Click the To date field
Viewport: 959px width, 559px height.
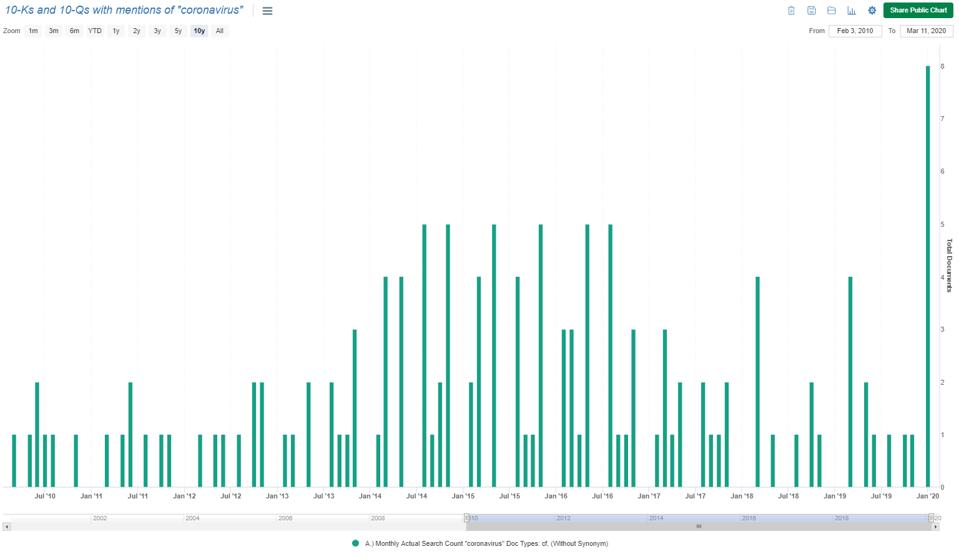pos(926,31)
